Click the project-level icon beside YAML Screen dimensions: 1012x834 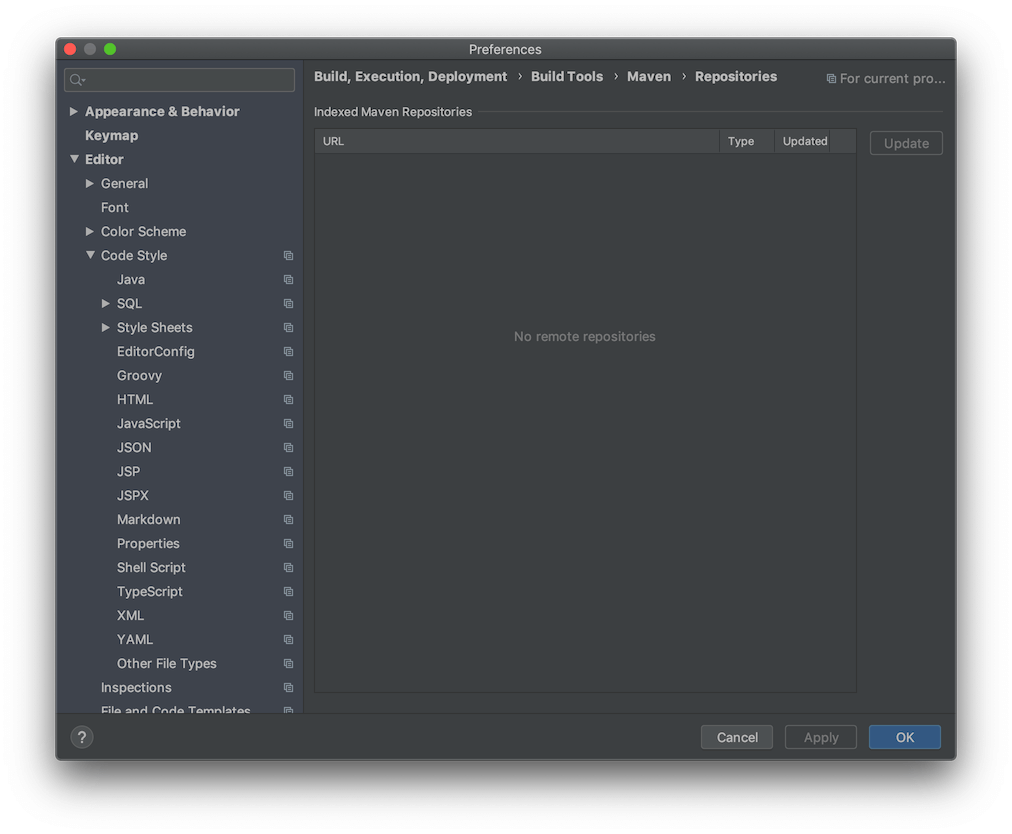pos(288,640)
